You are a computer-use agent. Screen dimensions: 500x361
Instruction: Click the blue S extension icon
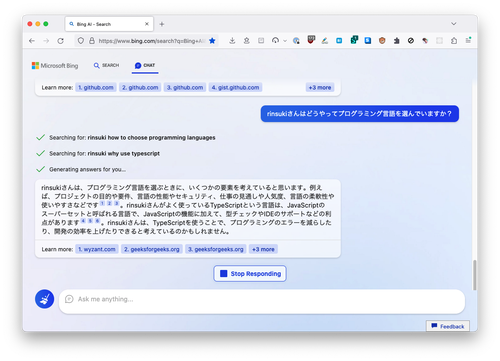coord(368,41)
